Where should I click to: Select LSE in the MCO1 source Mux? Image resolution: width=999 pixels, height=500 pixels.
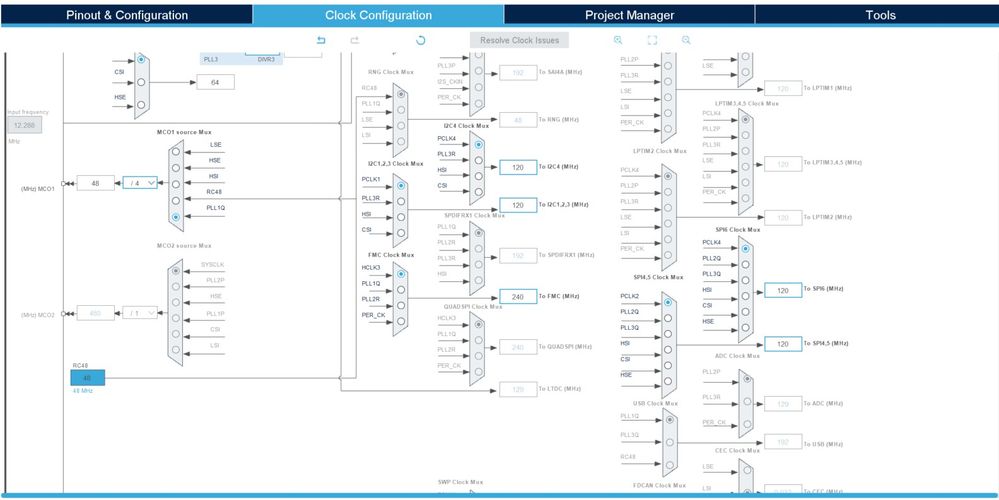pos(176,152)
